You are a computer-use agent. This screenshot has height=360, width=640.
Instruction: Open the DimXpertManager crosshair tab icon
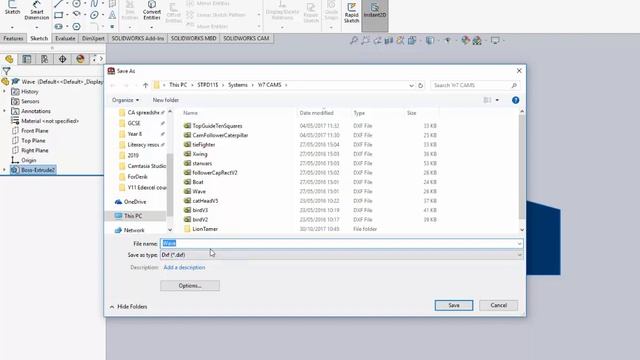(x=62, y=59)
